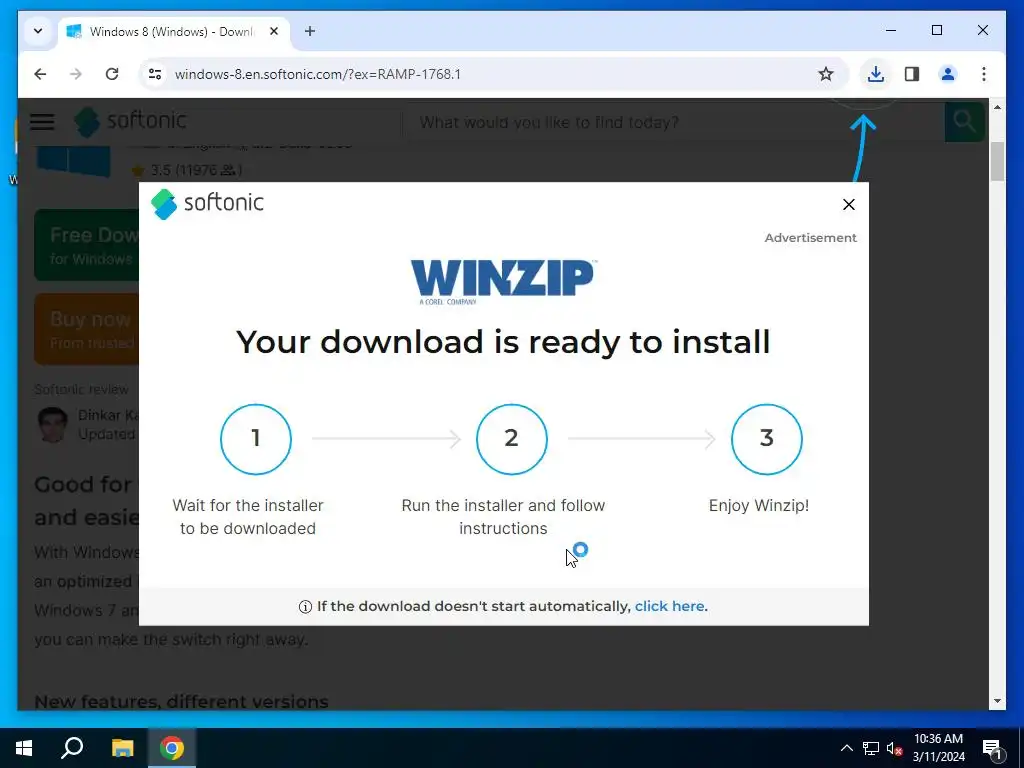Open Chrome side panel icon

pos(912,74)
